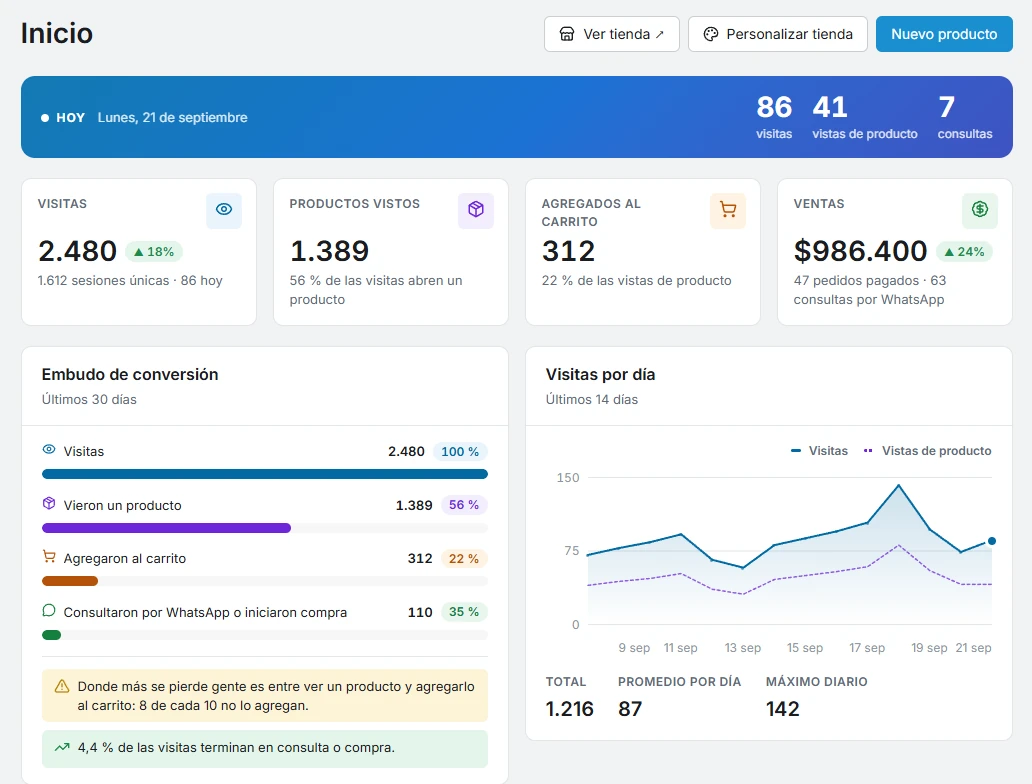
Task: Click the Máximo diario value 142
Action: point(783,709)
